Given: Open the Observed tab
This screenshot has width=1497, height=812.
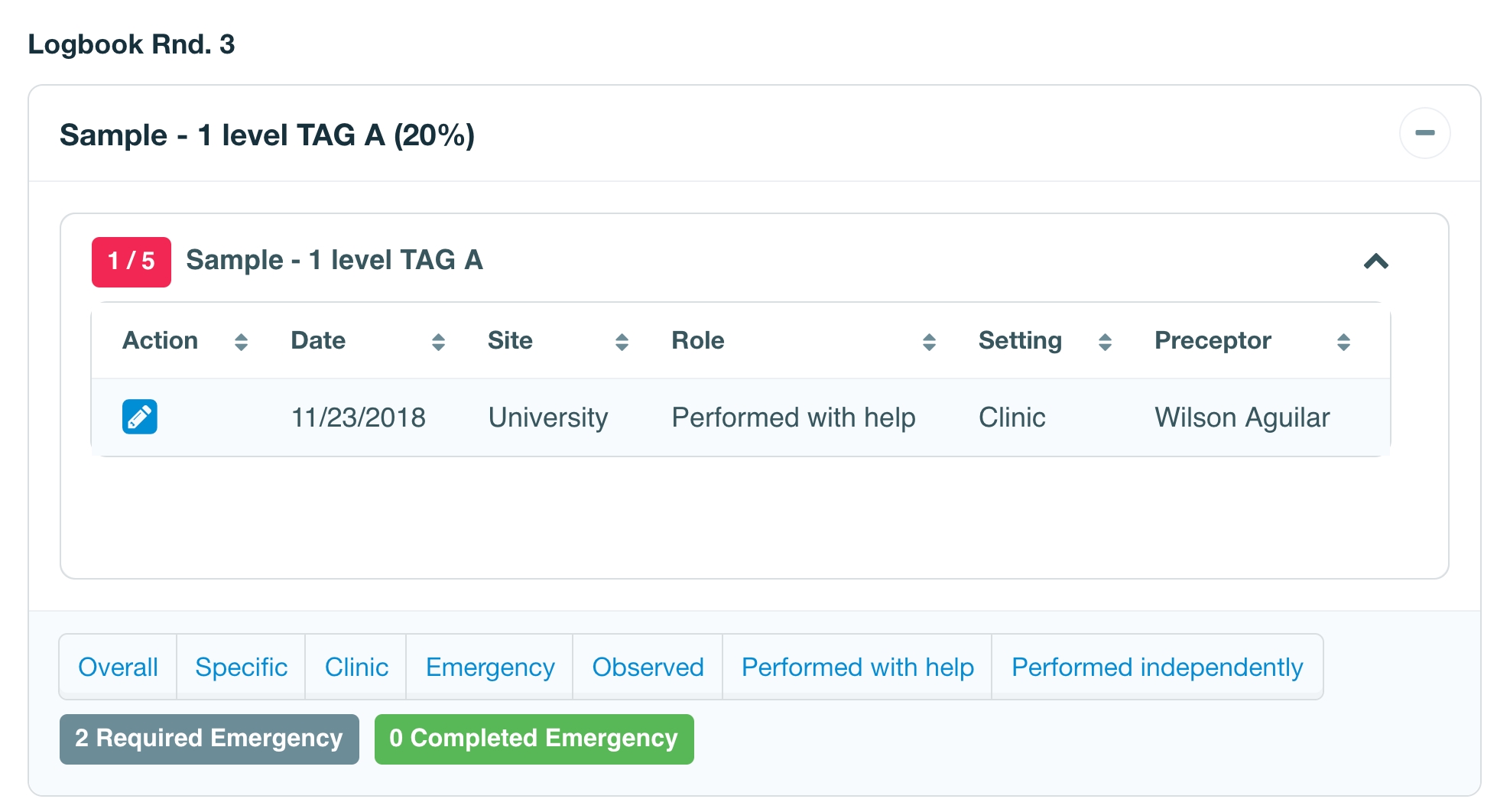Looking at the screenshot, I should [648, 667].
